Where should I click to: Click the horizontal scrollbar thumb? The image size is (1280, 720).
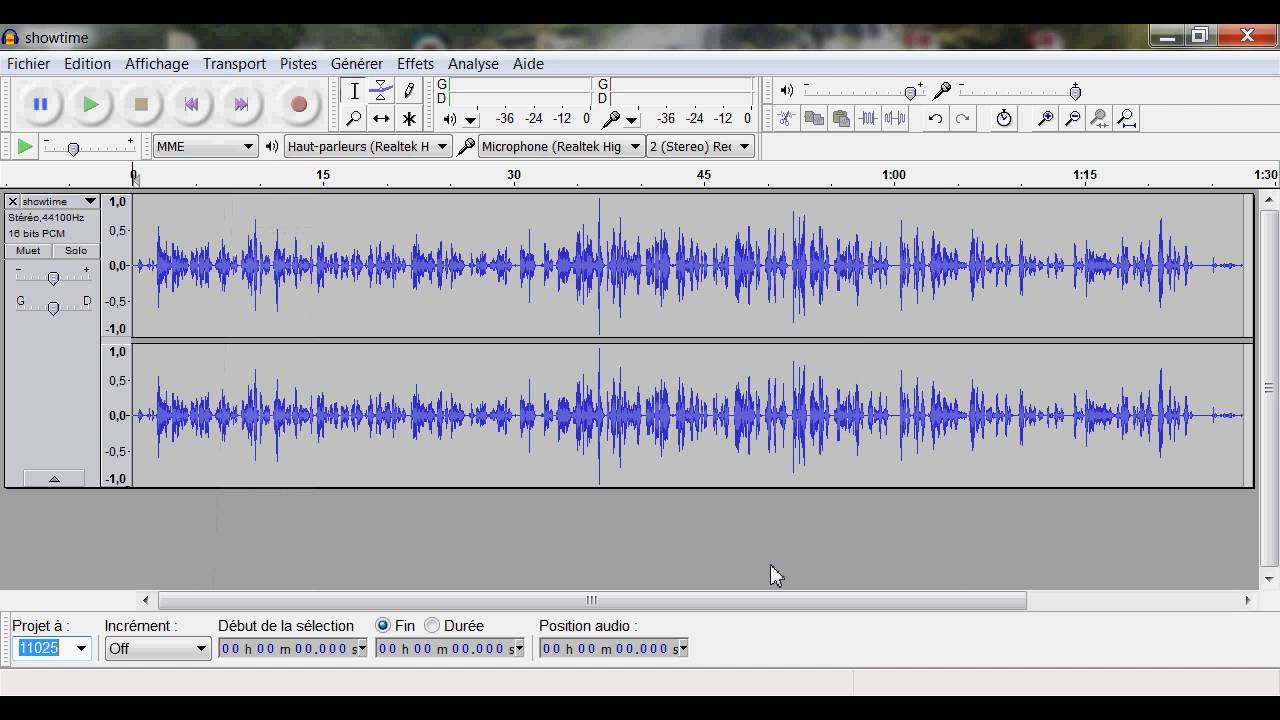coord(592,600)
